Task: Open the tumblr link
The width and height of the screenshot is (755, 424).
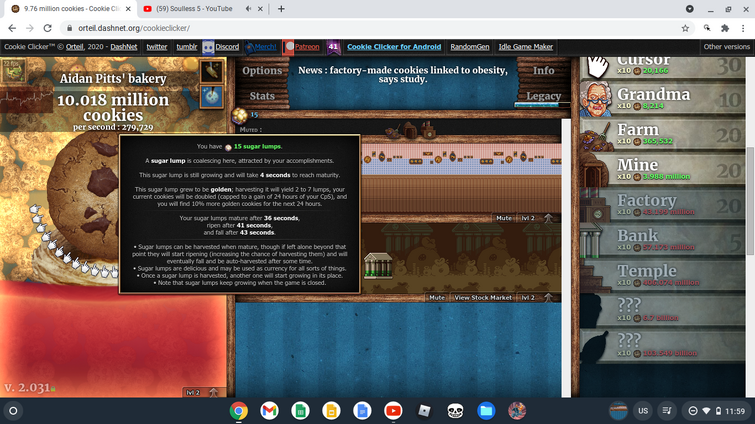Action: point(187,47)
